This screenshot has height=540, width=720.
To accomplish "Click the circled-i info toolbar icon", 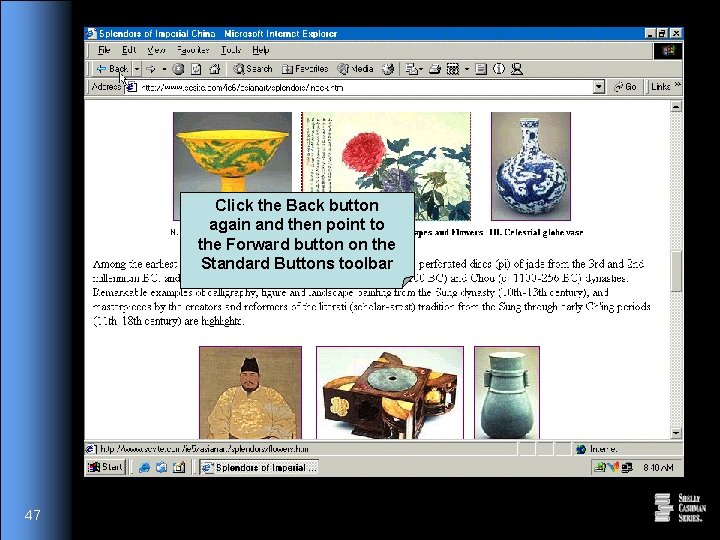I will coord(499,69).
